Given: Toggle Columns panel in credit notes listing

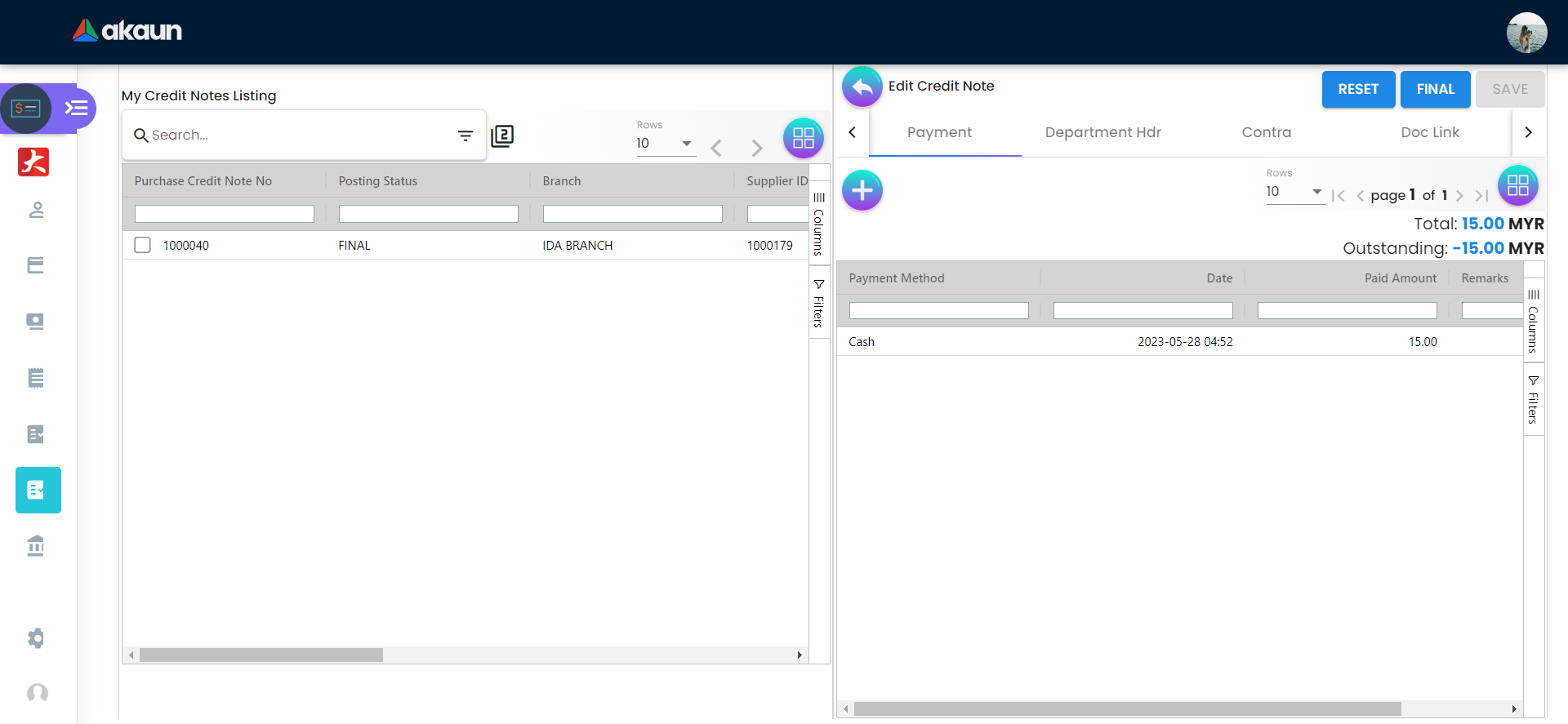Looking at the screenshot, I should (818, 224).
